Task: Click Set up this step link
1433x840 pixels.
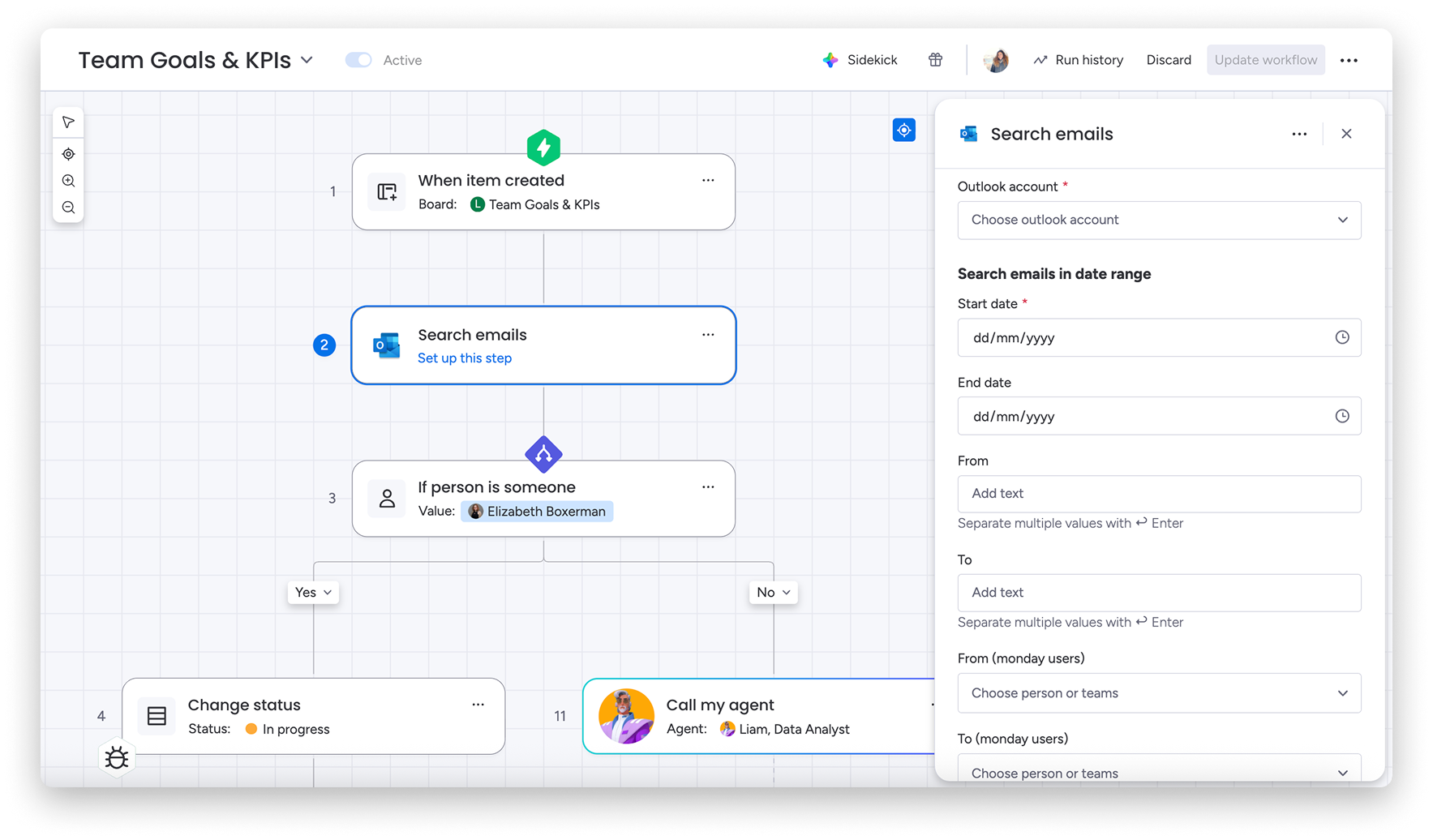Action: coord(465,358)
